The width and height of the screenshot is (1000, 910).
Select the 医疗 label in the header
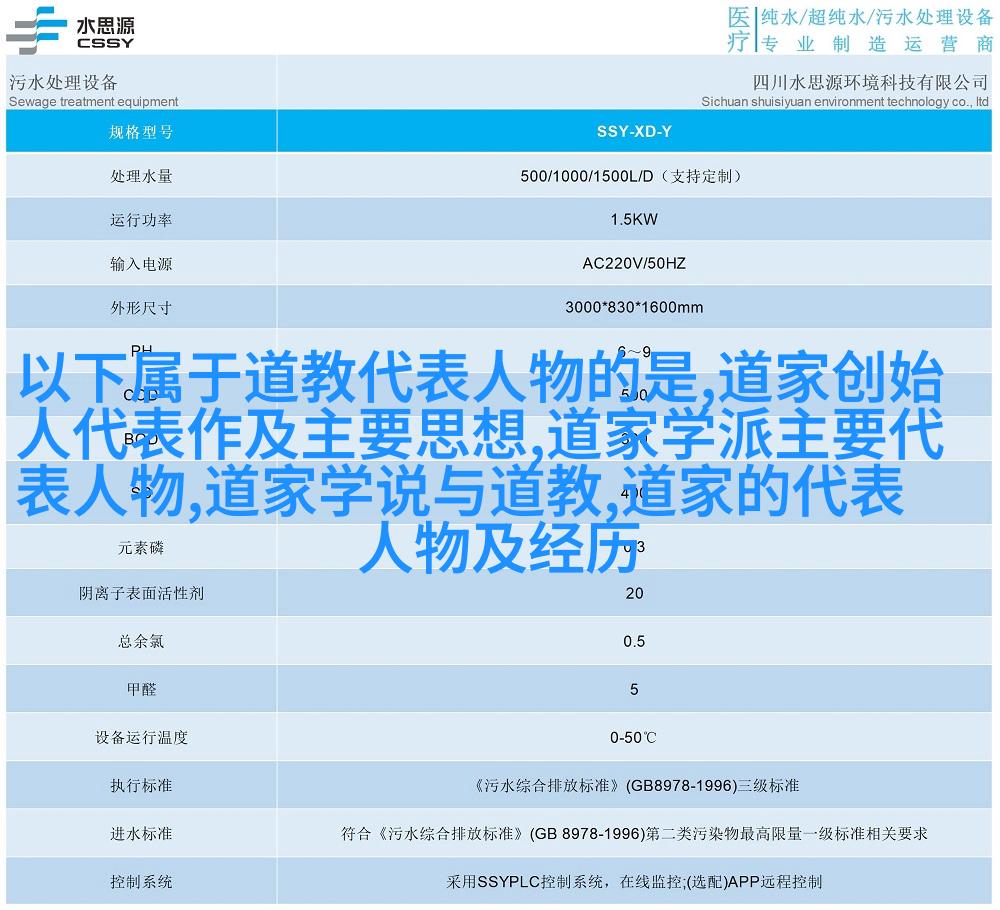pyautogui.click(x=739, y=29)
